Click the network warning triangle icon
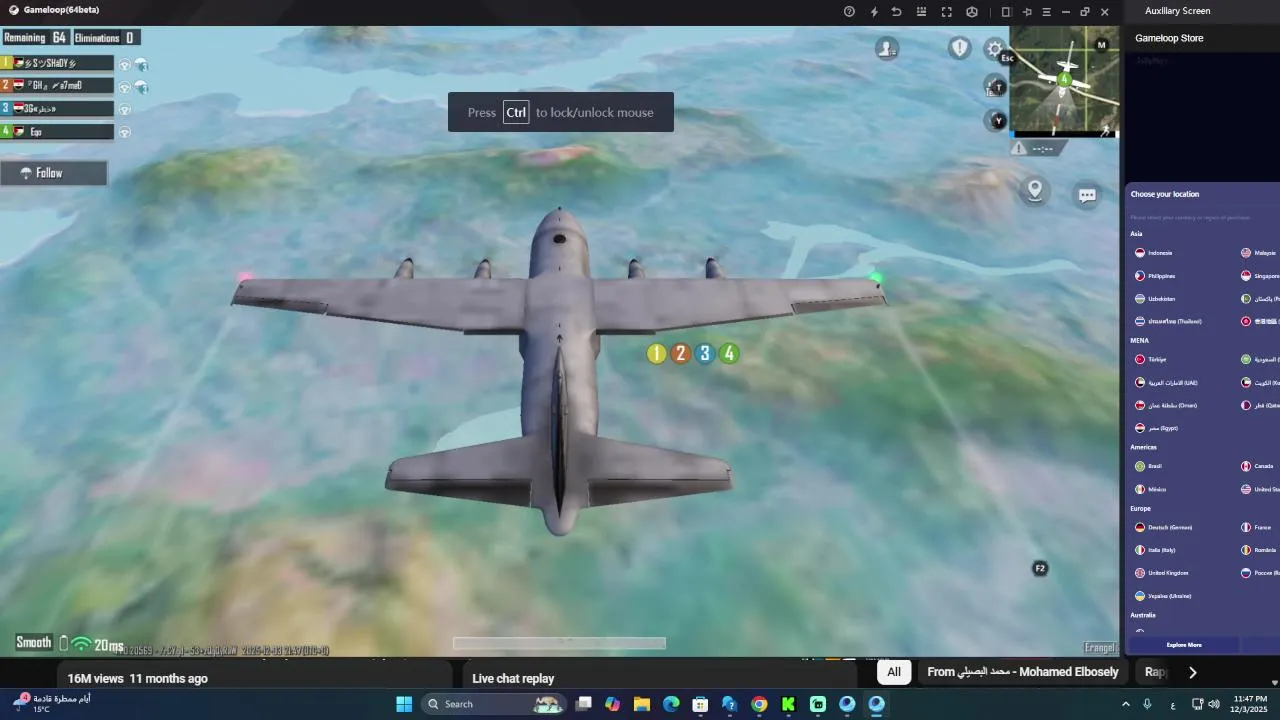 point(1018,148)
